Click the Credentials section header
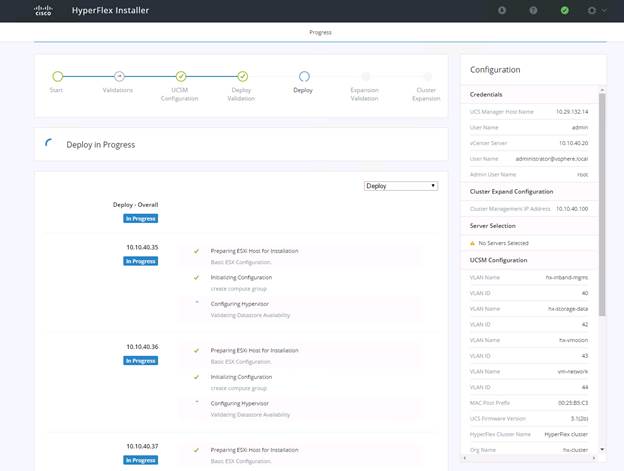 tap(486, 94)
